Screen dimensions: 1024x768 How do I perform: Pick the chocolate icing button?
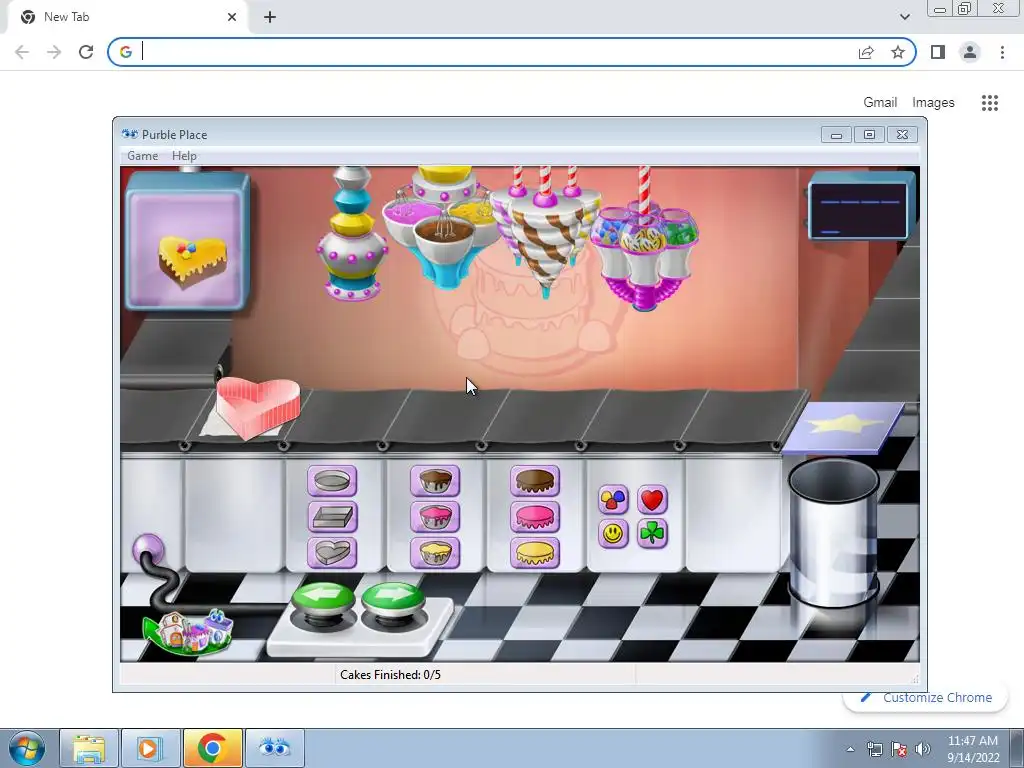[535, 481]
